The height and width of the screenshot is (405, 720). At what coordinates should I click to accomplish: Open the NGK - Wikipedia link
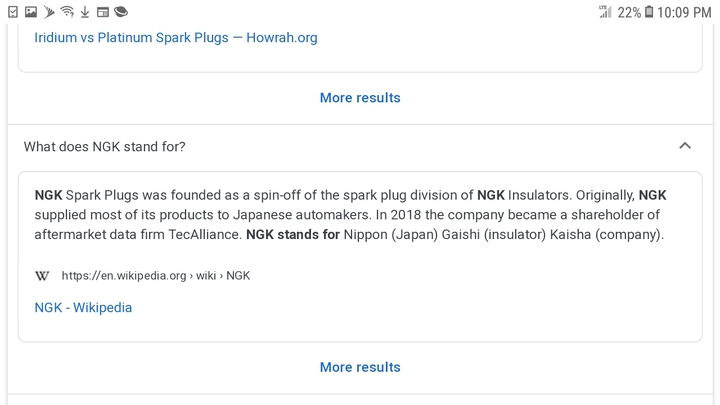pyautogui.click(x=83, y=308)
